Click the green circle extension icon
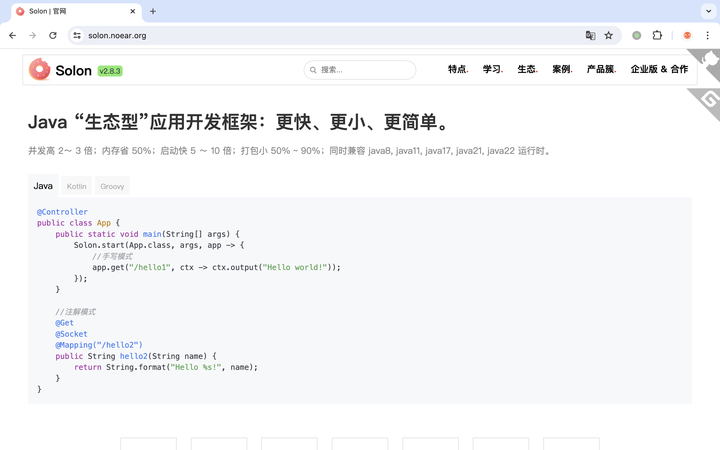 pos(636,35)
